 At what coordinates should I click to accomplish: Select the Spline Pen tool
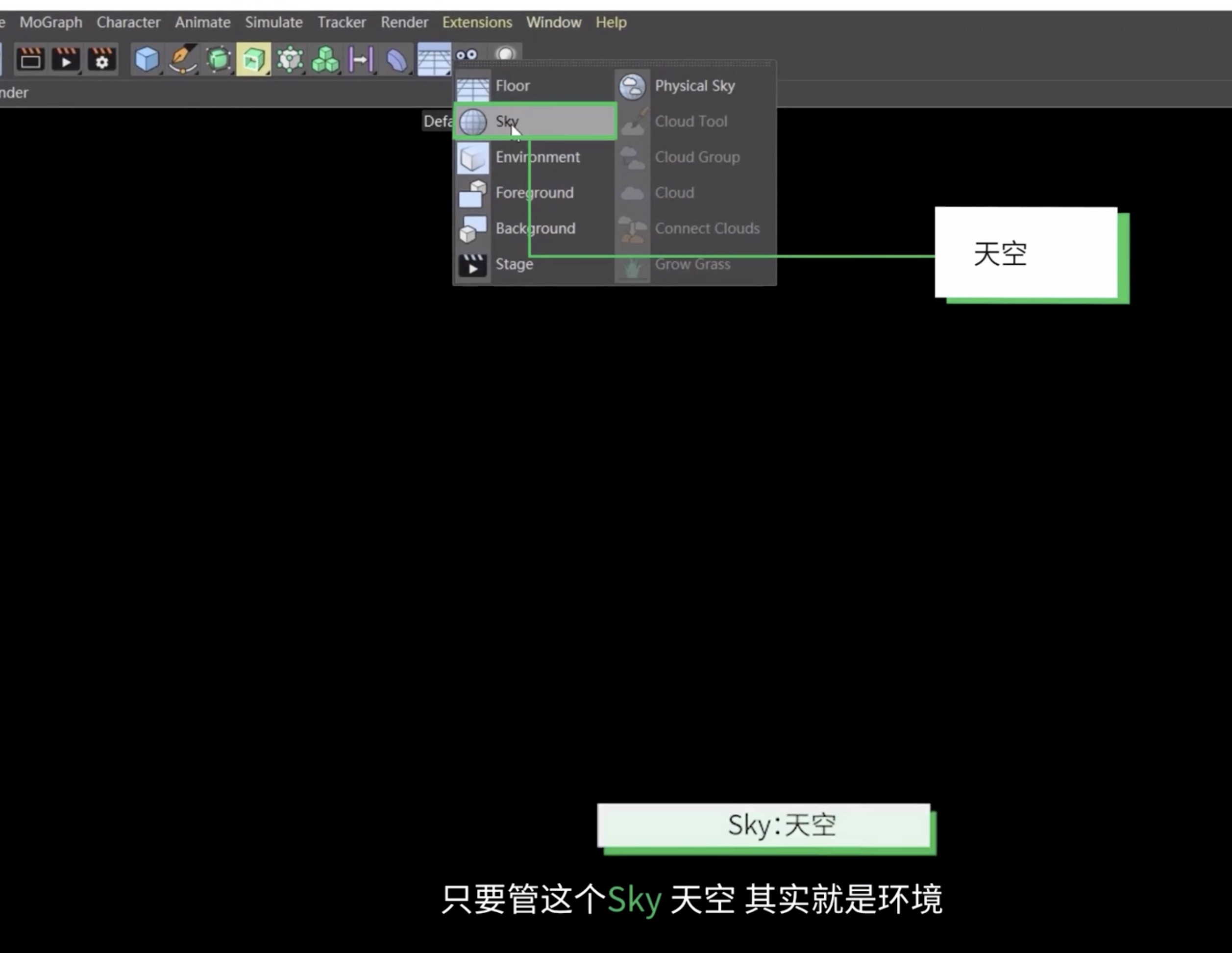click(x=183, y=59)
